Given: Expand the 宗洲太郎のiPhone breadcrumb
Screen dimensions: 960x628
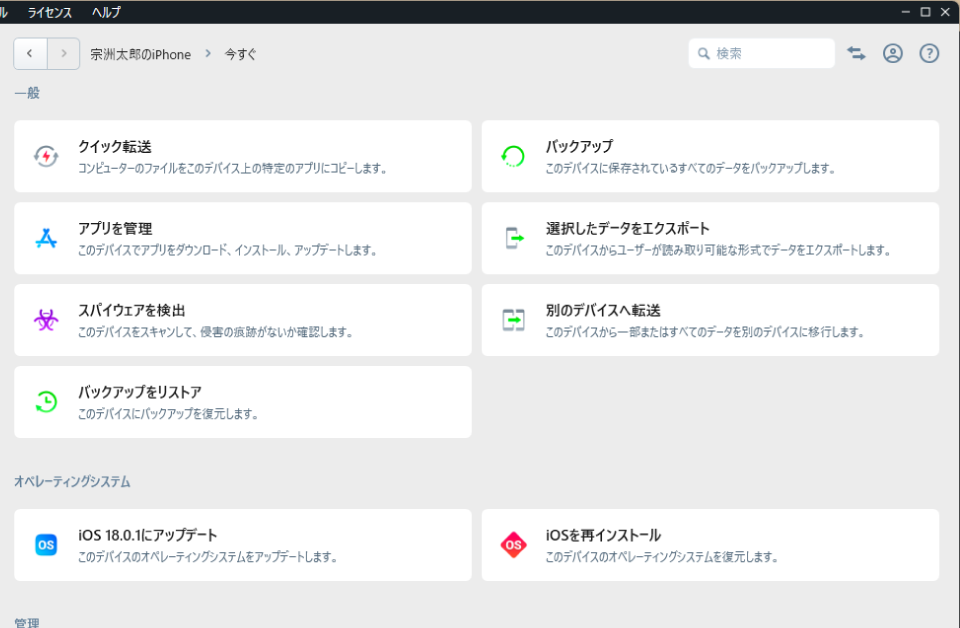Looking at the screenshot, I should point(142,54).
